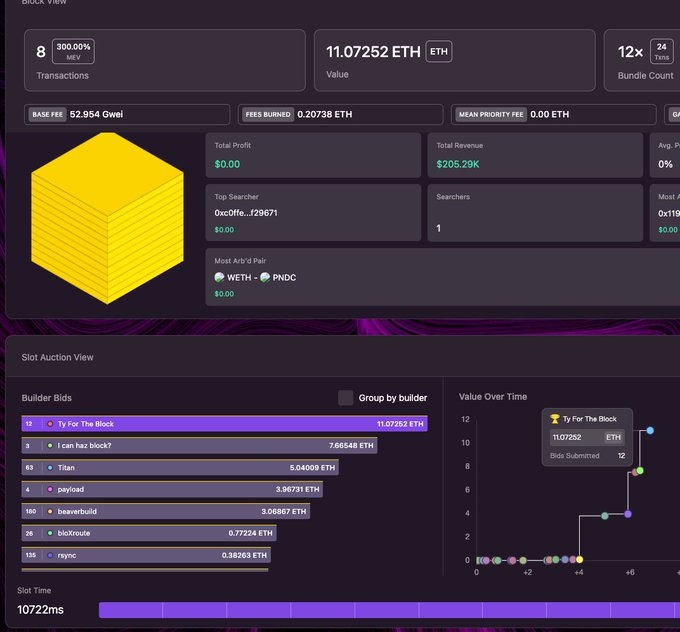
Task: Click the blue winning bid point on chart
Action: click(x=650, y=430)
